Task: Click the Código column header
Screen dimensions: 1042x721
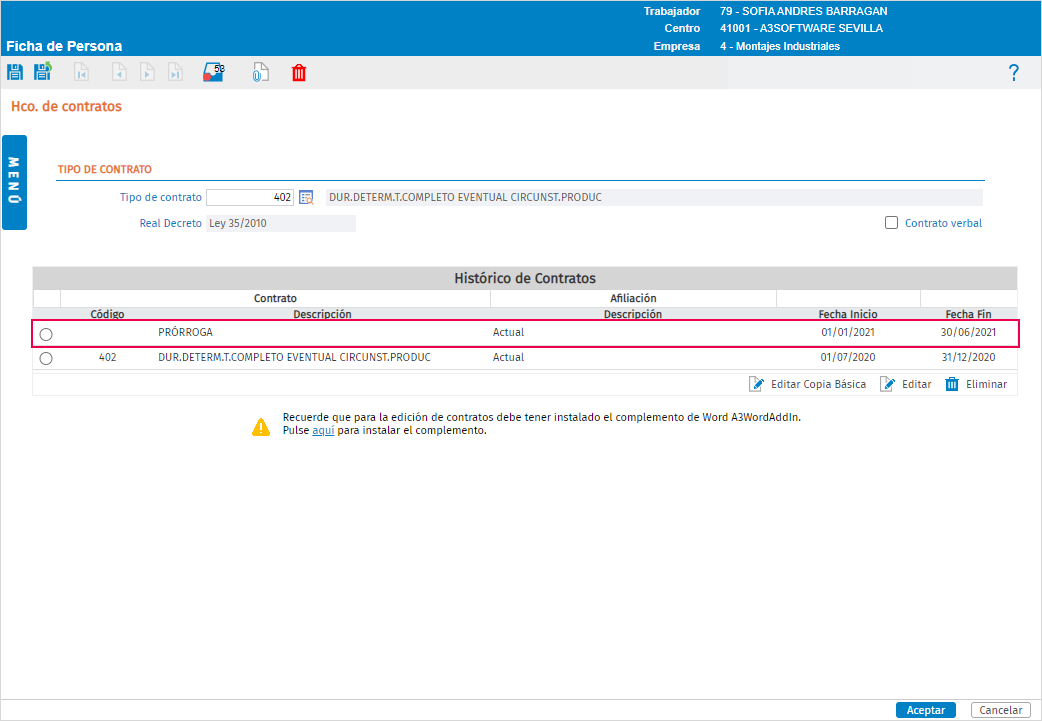Action: (107, 314)
